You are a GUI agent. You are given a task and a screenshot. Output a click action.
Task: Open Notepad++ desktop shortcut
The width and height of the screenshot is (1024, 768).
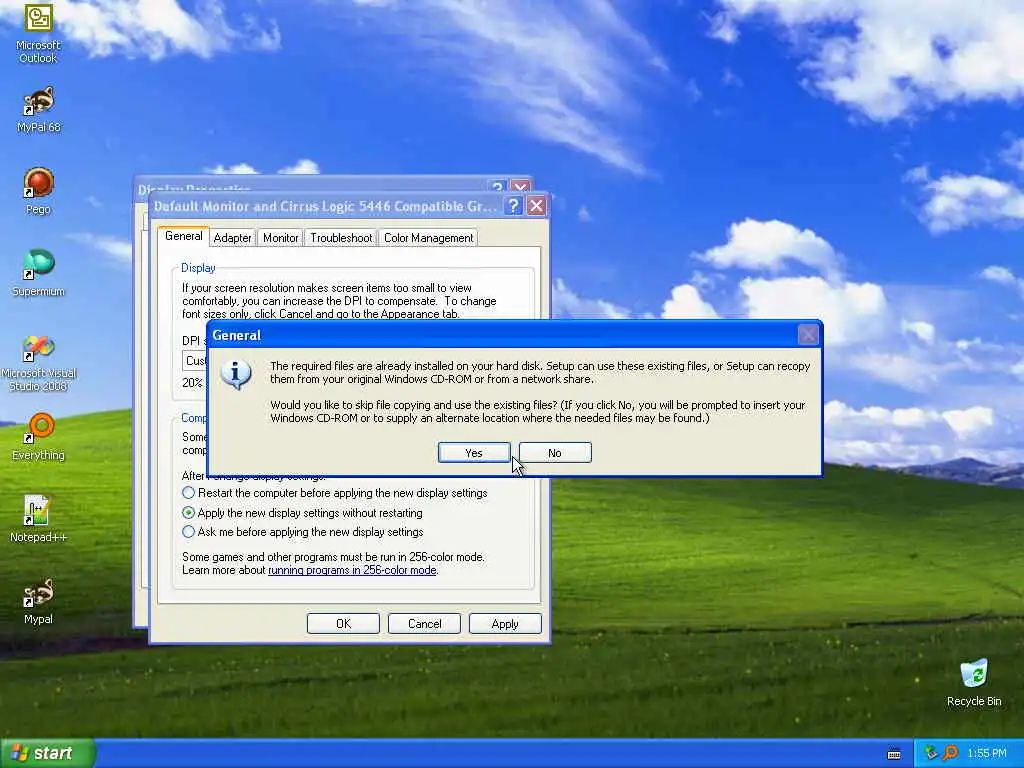[x=38, y=519]
